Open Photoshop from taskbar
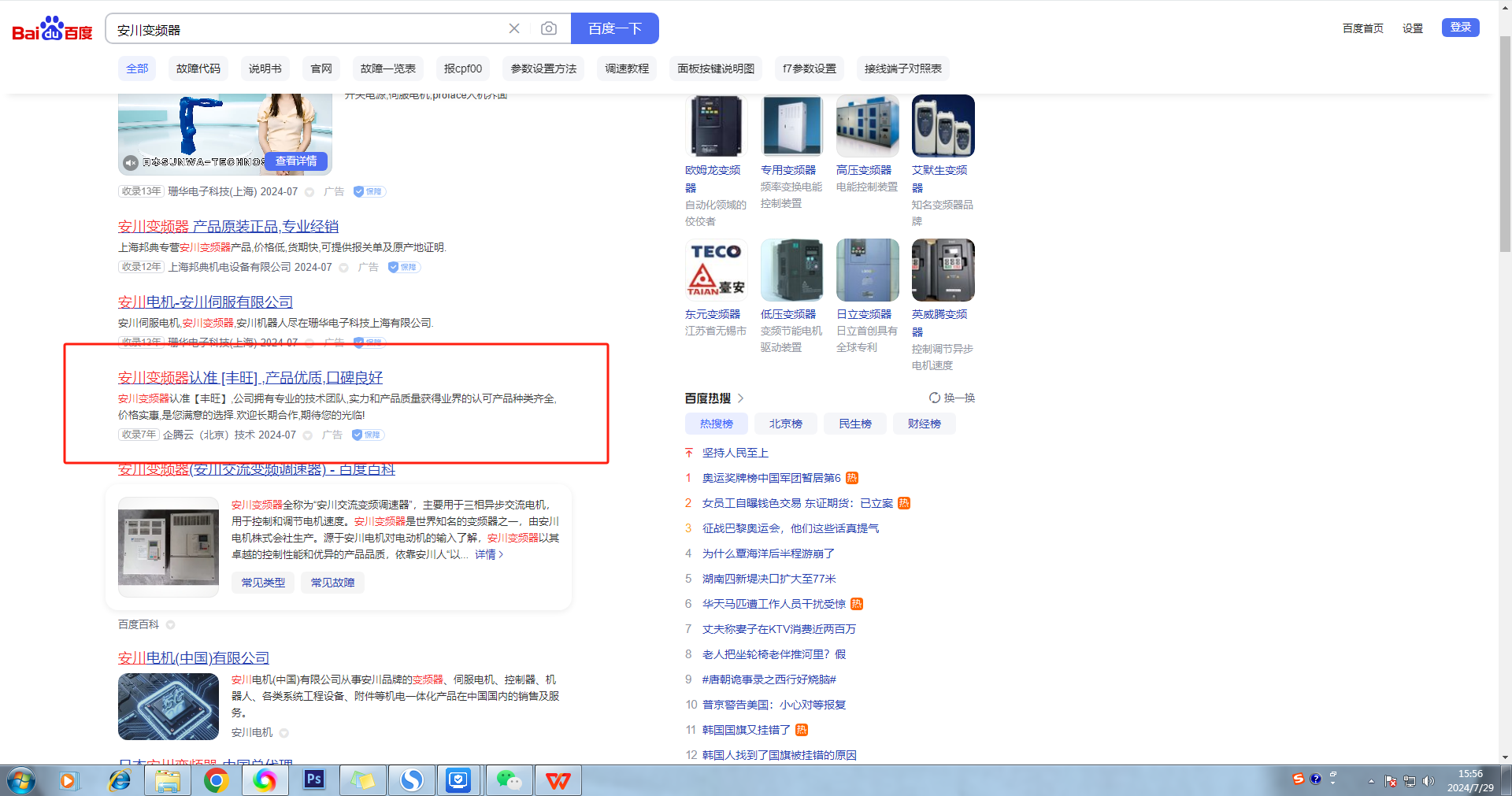This screenshot has height=796, width=1512. click(x=313, y=780)
